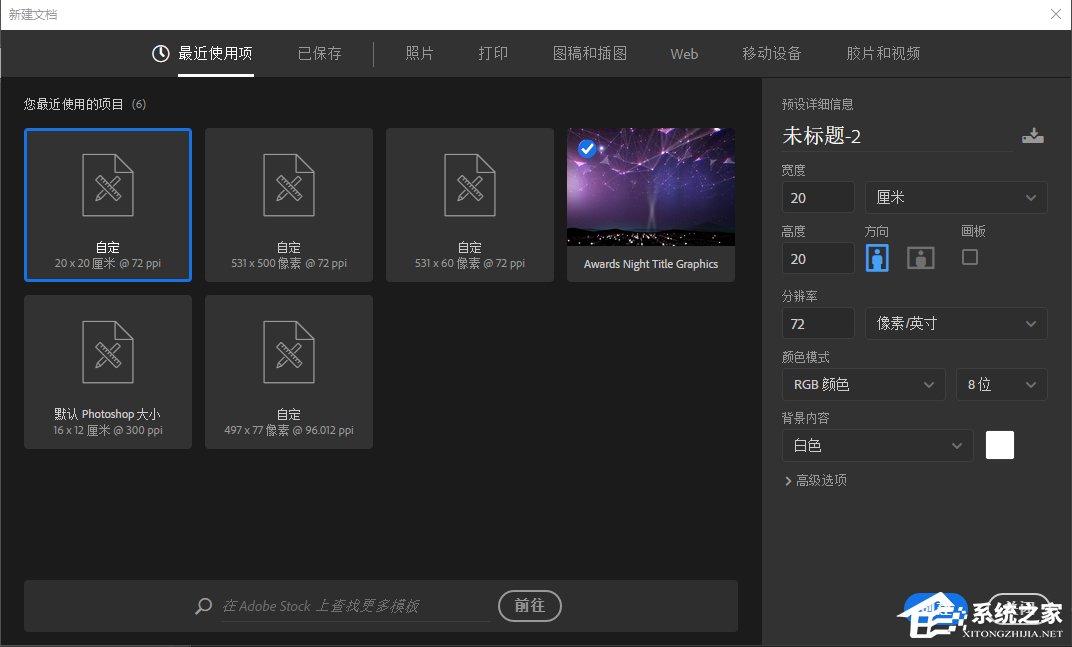Click the clock icon on 最近使用项 tab
Image resolution: width=1072 pixels, height=647 pixels.
coord(159,54)
